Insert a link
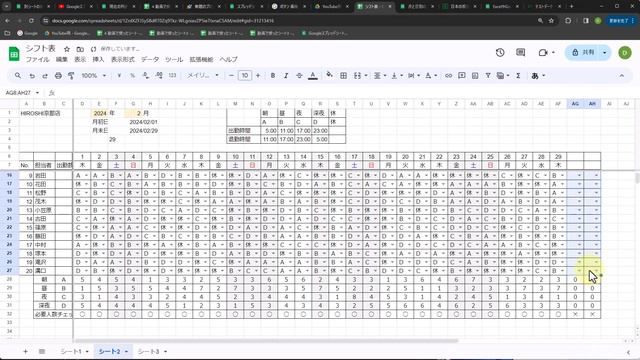This screenshot has width=640, height=360. click(448, 76)
